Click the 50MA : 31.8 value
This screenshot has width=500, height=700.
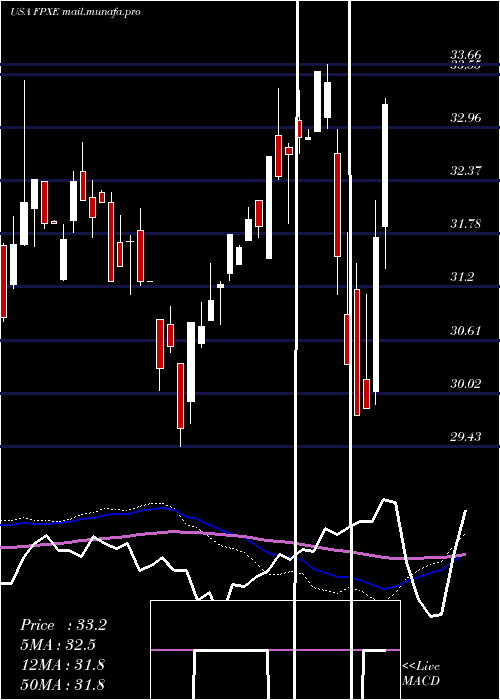63,684
